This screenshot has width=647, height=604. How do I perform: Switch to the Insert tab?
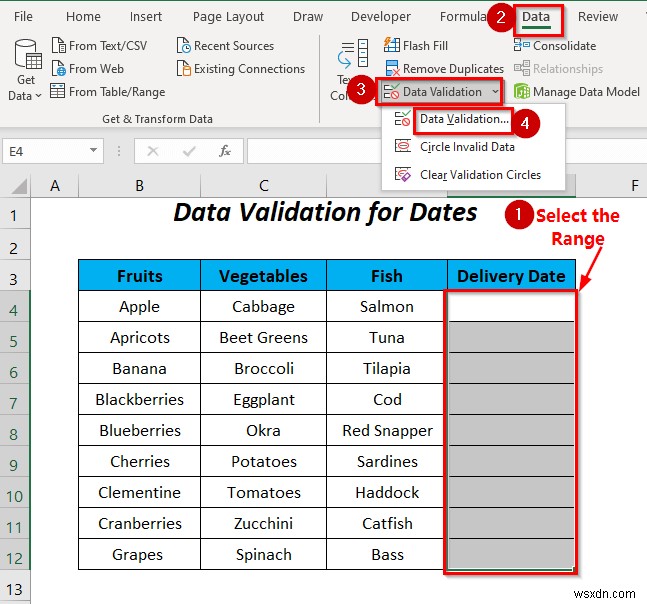pyautogui.click(x=146, y=17)
